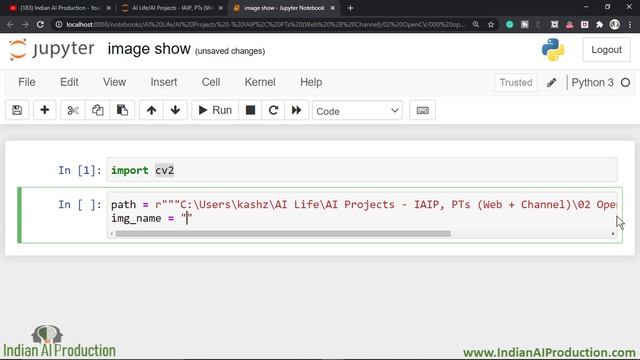Click the img_name code line
The height and width of the screenshot is (360, 640).
[x=151, y=218]
